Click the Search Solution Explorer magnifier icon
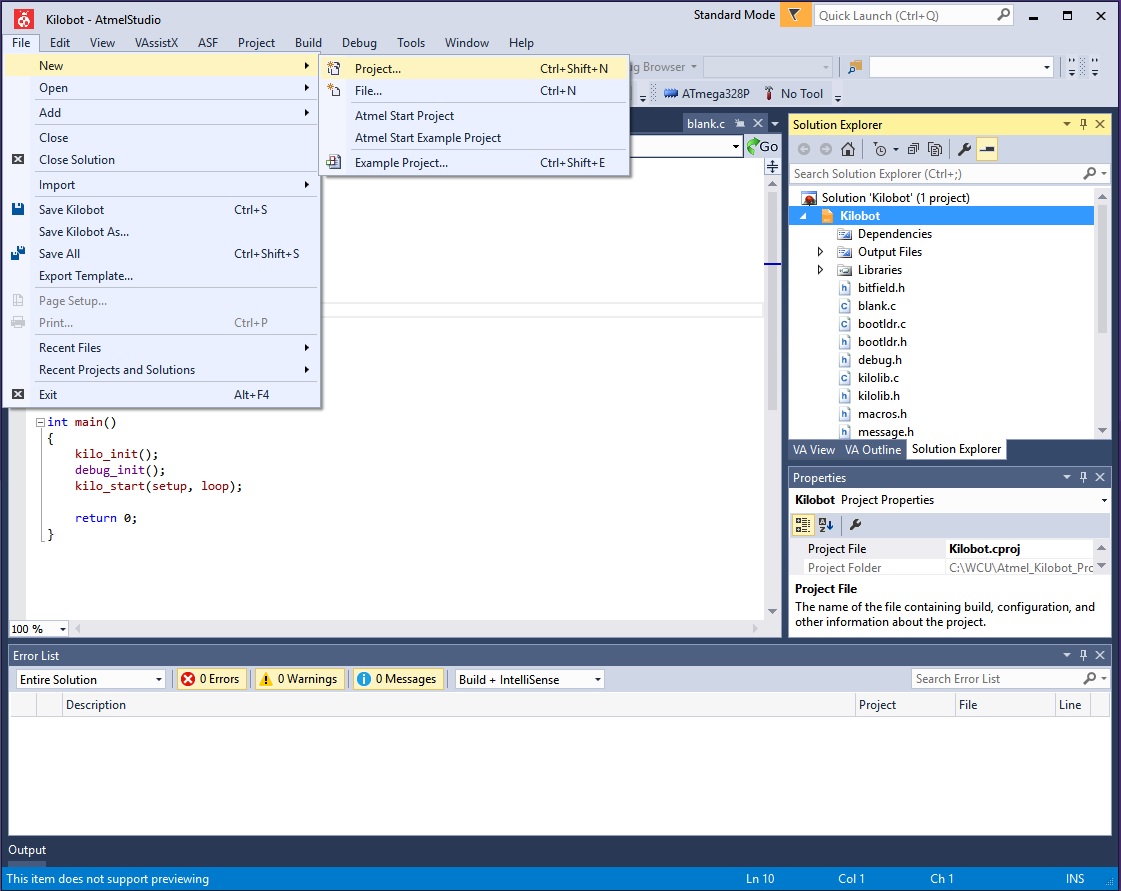The width and height of the screenshot is (1121, 891). coord(1090,173)
